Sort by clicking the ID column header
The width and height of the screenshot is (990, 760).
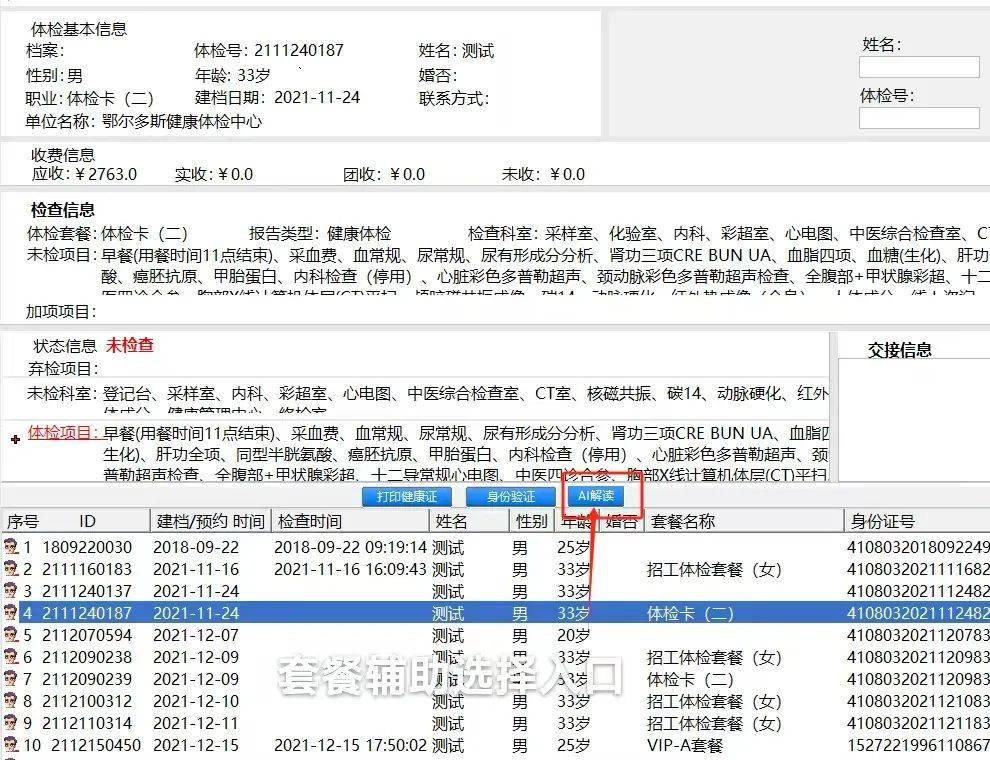88,520
